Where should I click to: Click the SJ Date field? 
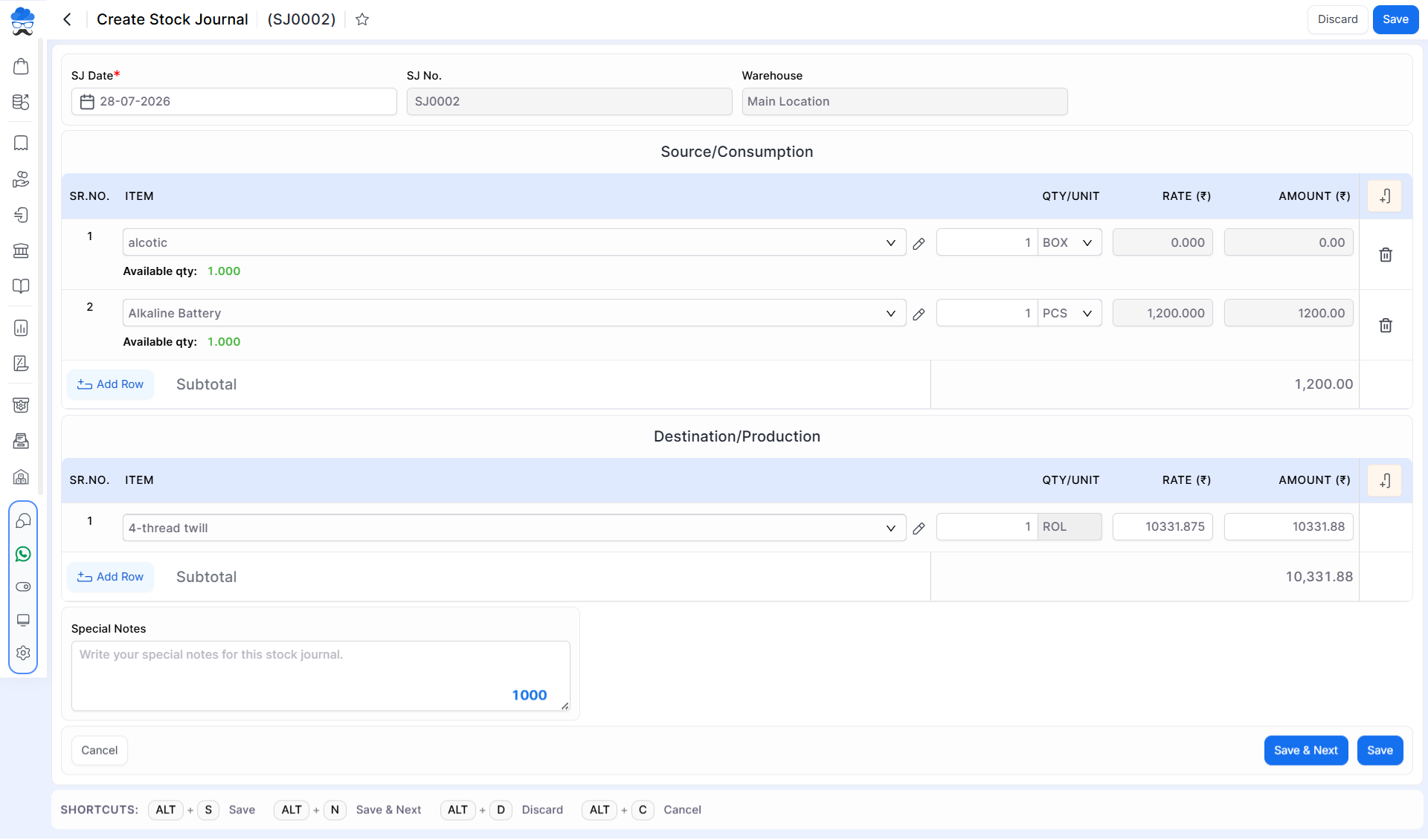234,102
